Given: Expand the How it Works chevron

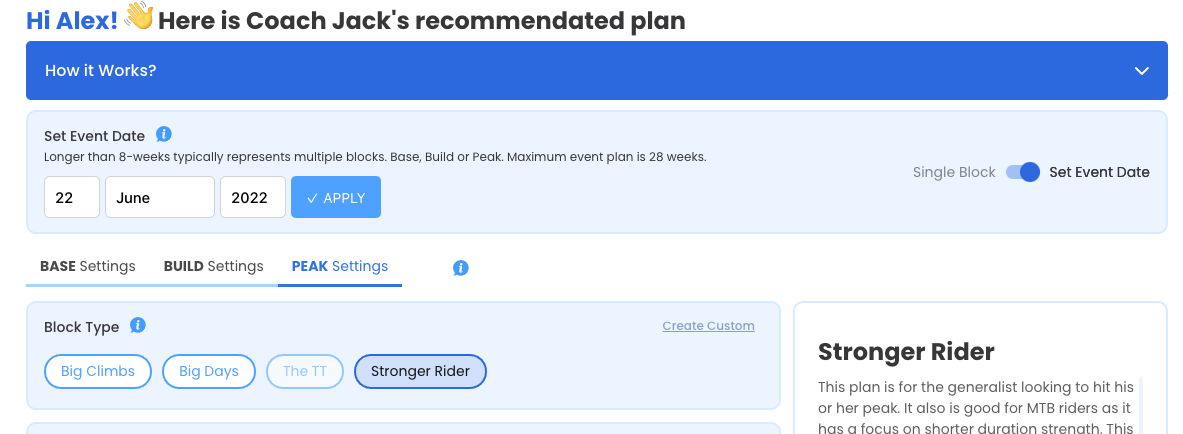Looking at the screenshot, I should [x=1142, y=71].
